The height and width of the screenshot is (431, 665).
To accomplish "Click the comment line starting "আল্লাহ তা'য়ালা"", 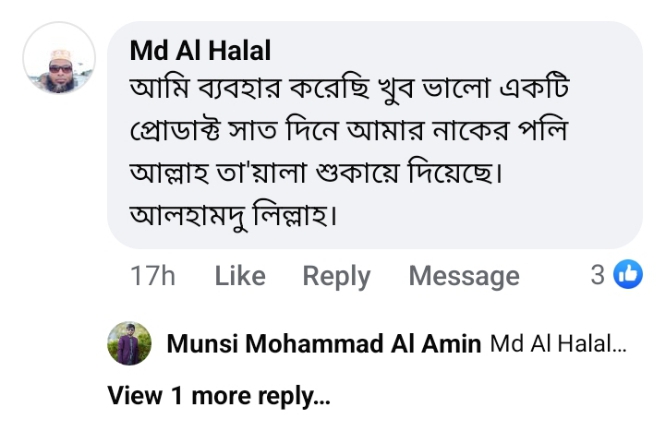I will pyautogui.click(x=316, y=173).
